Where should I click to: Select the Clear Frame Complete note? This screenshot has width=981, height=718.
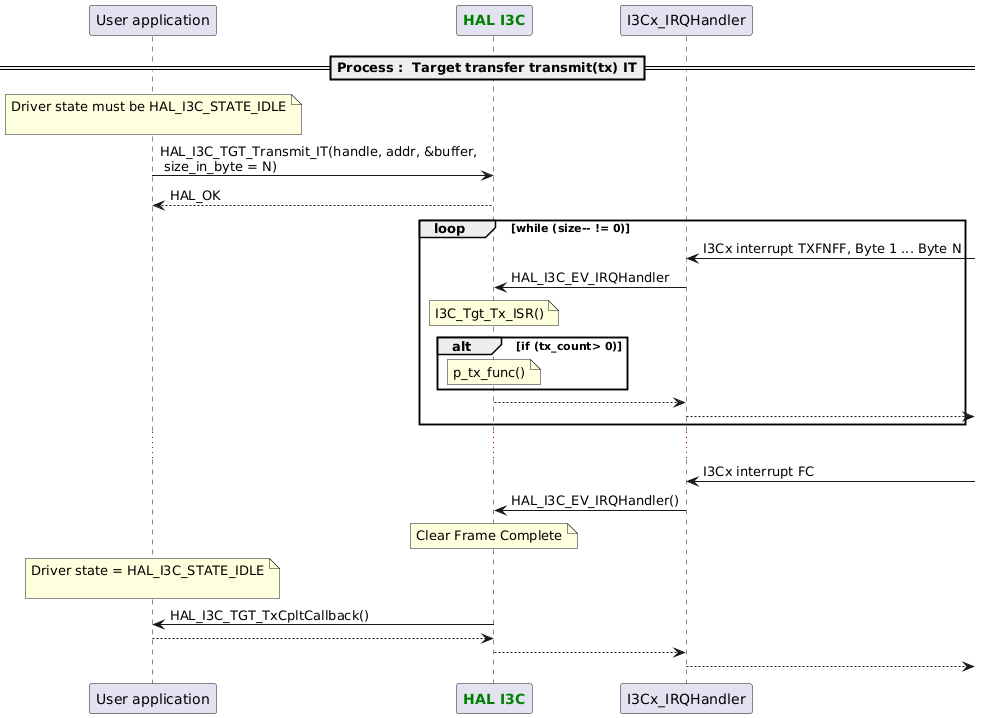[493, 536]
